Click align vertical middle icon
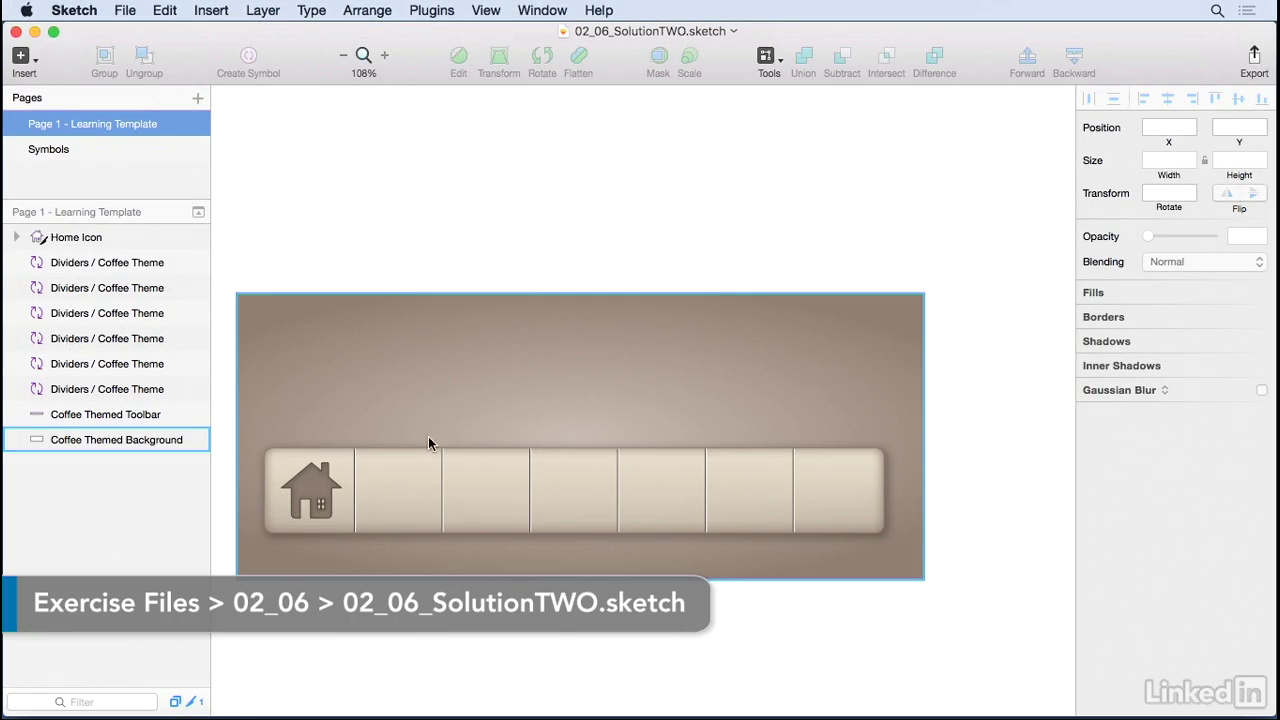Image resolution: width=1280 pixels, height=720 pixels. 1238,98
